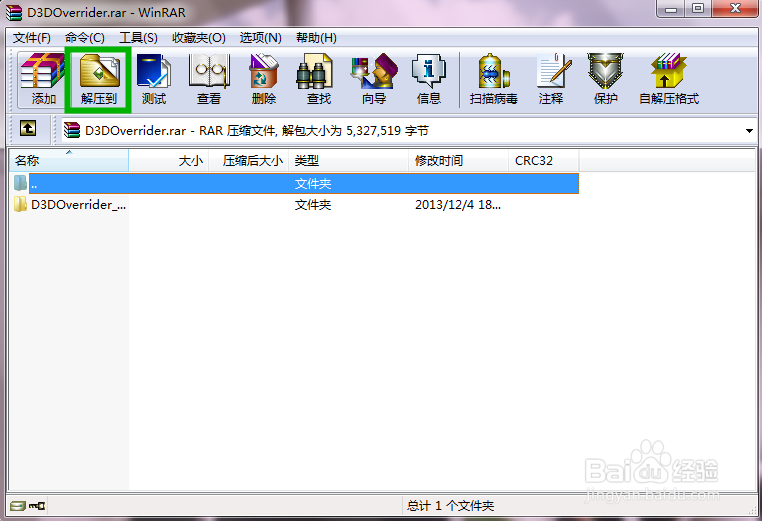Sort by Size (大小) column header

[x=169, y=160]
